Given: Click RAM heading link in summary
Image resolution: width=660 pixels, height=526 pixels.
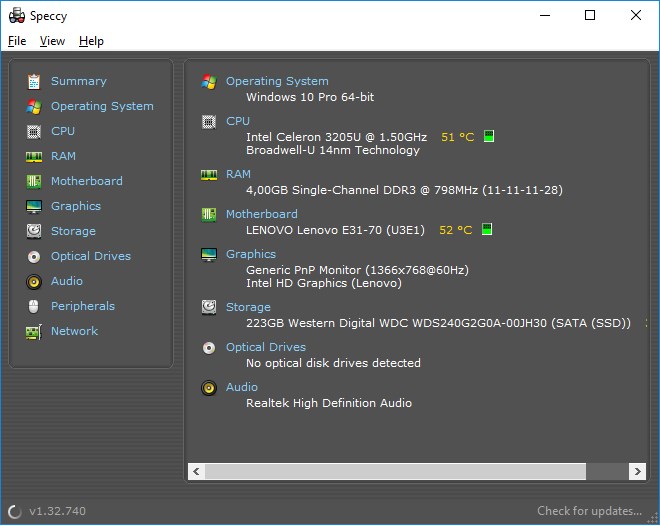Looking at the screenshot, I should pos(238,174).
